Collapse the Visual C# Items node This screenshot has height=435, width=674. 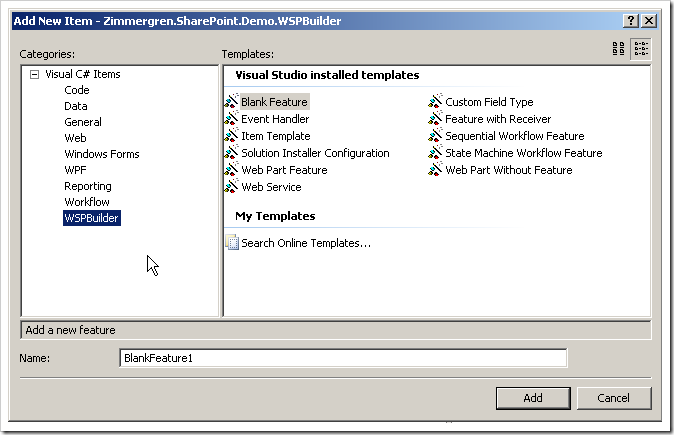point(35,75)
